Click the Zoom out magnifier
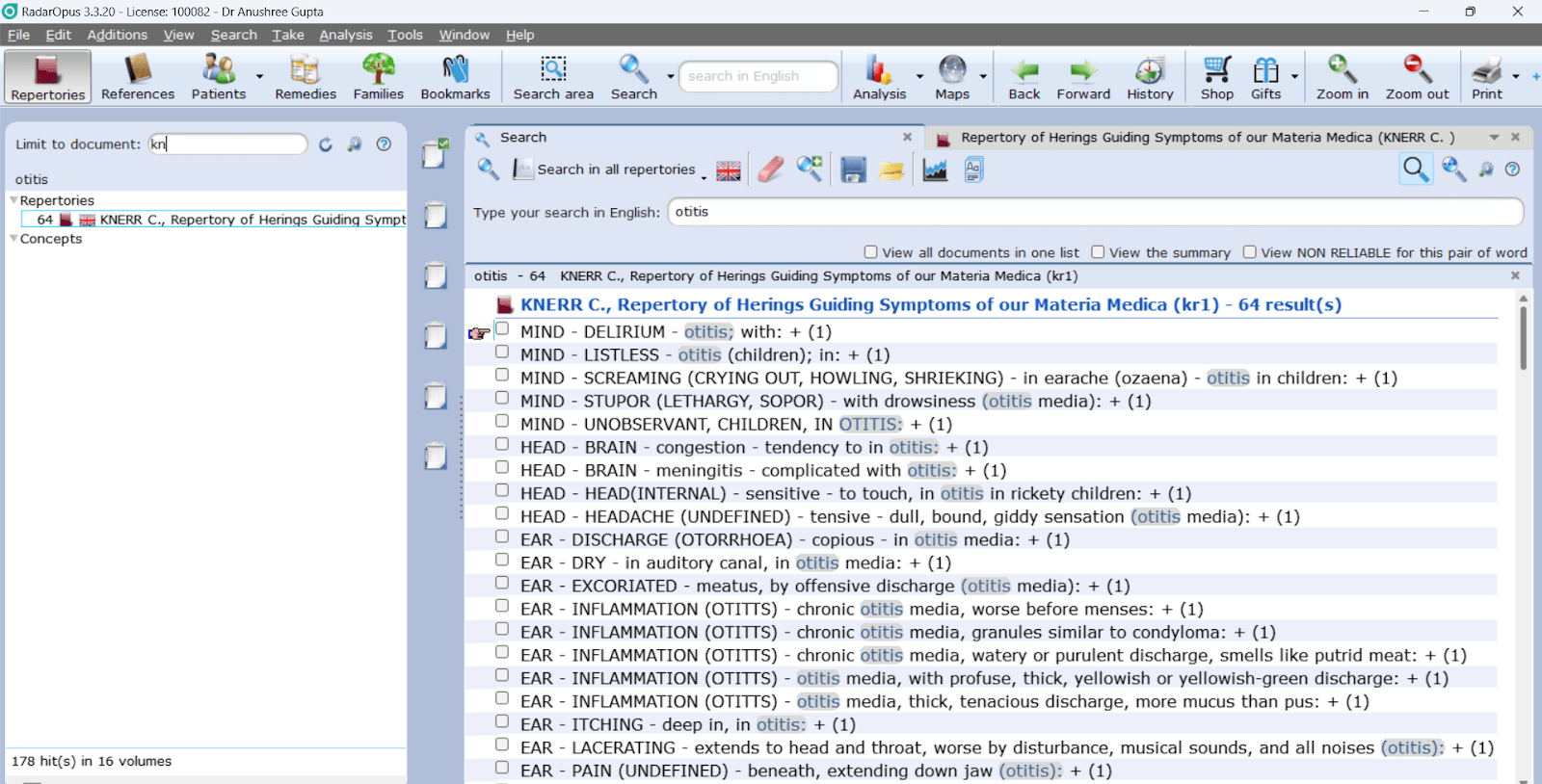Image resolution: width=1542 pixels, height=784 pixels. click(1417, 77)
